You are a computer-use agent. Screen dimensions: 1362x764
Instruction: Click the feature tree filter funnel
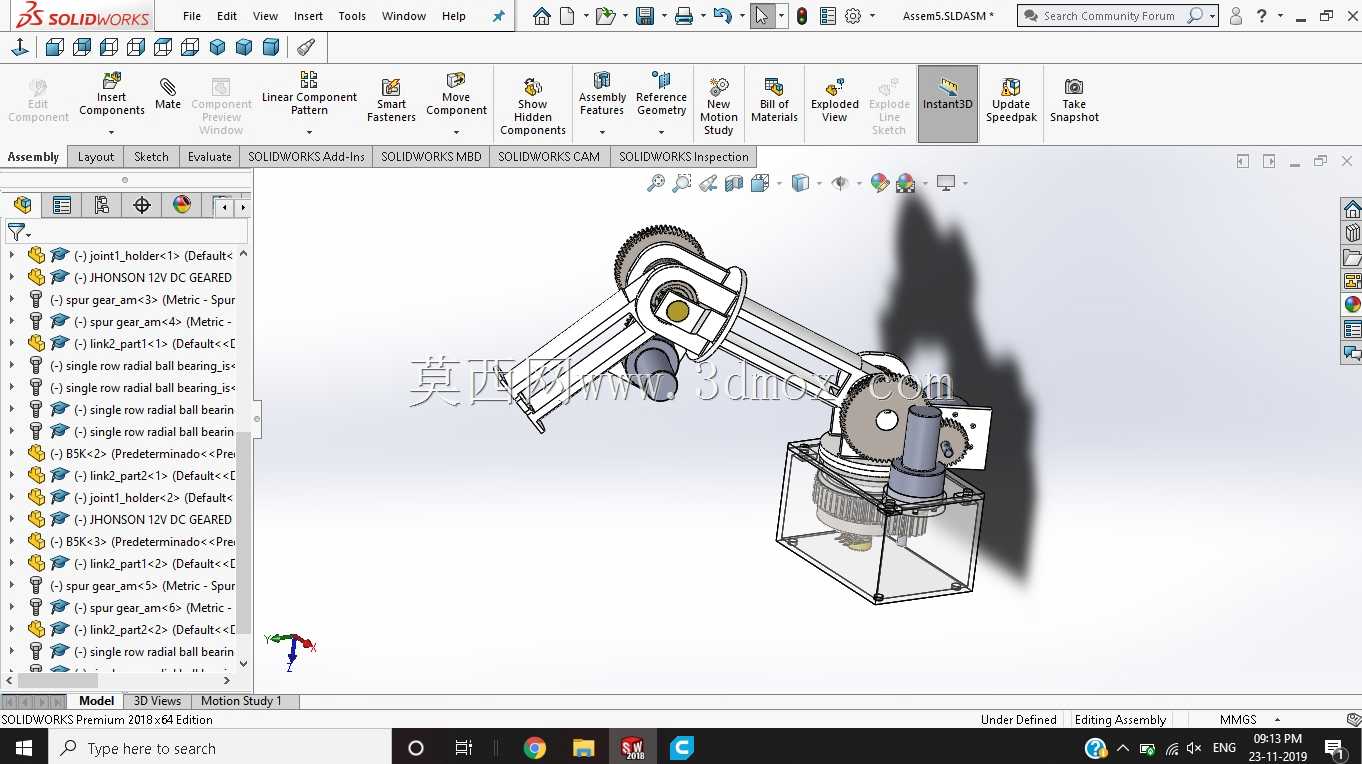15,232
